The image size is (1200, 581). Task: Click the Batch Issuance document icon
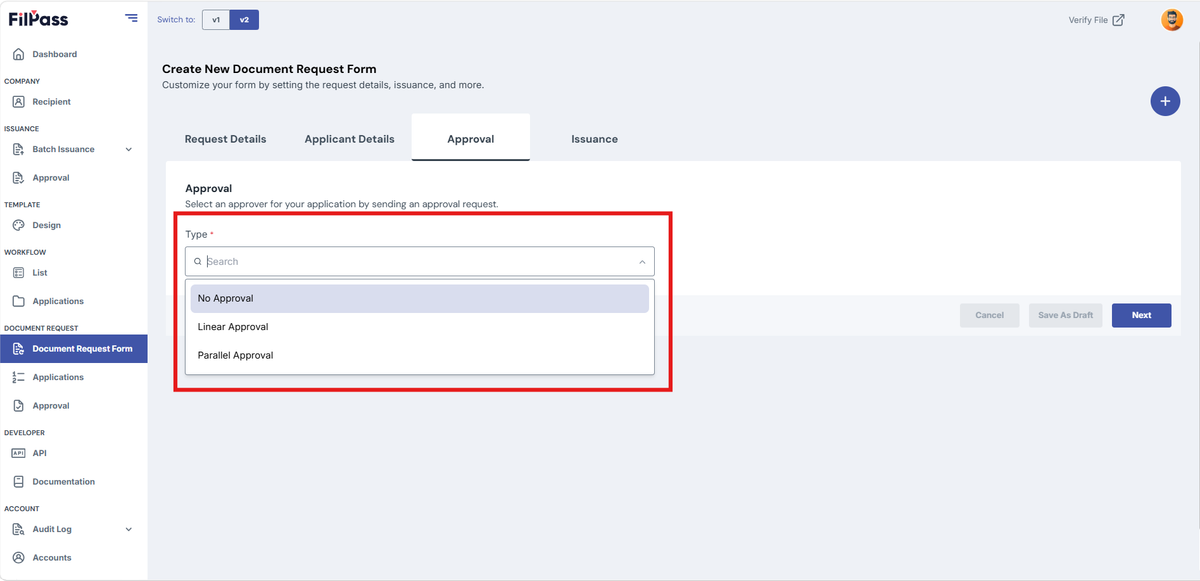point(18,150)
